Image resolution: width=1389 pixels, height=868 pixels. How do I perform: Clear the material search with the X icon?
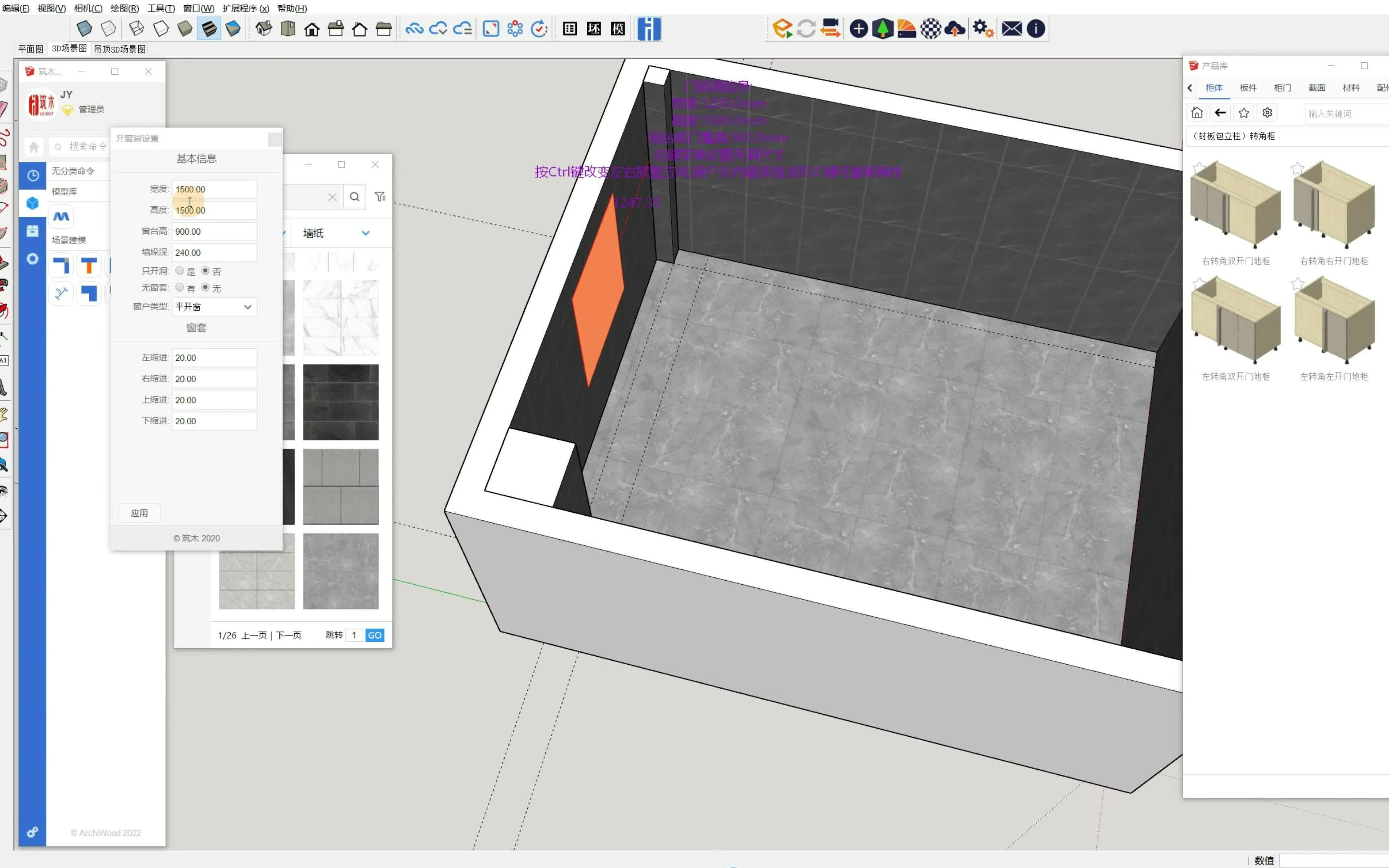(332, 197)
